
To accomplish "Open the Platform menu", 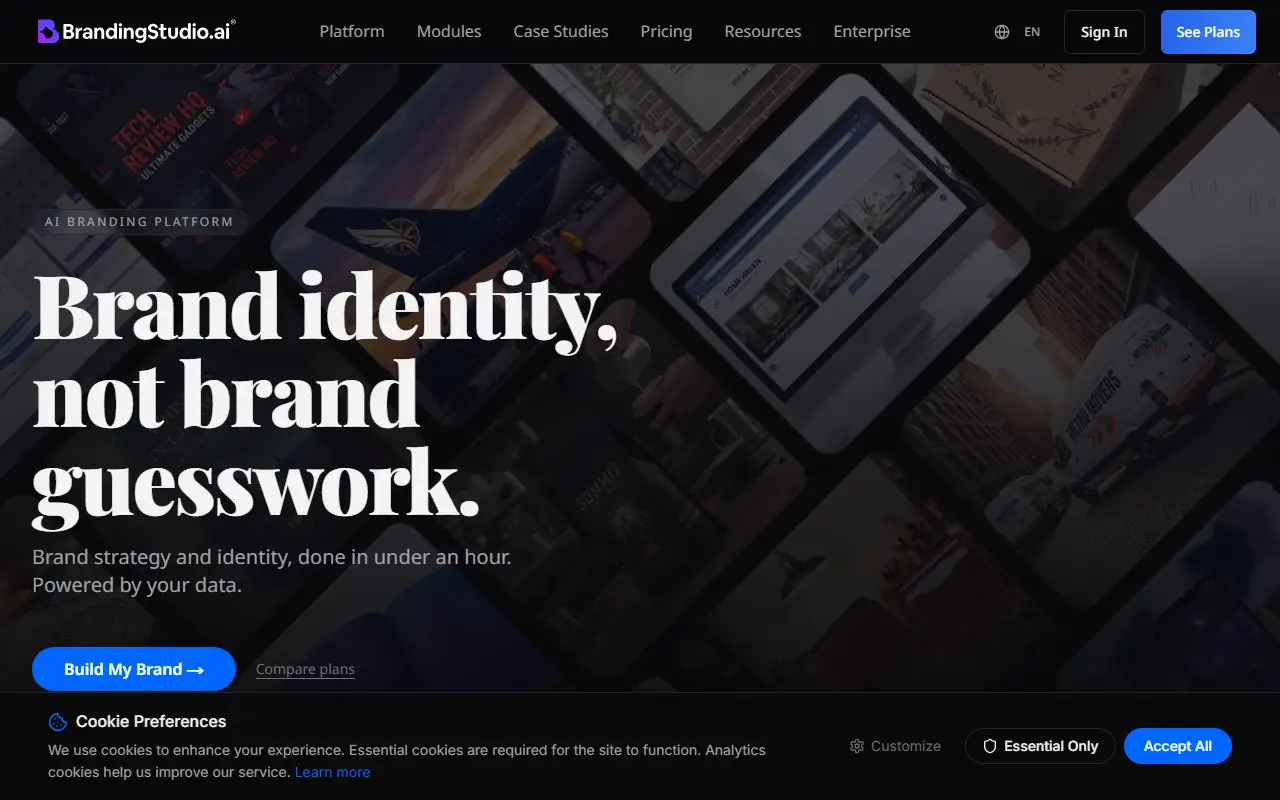I will (352, 32).
